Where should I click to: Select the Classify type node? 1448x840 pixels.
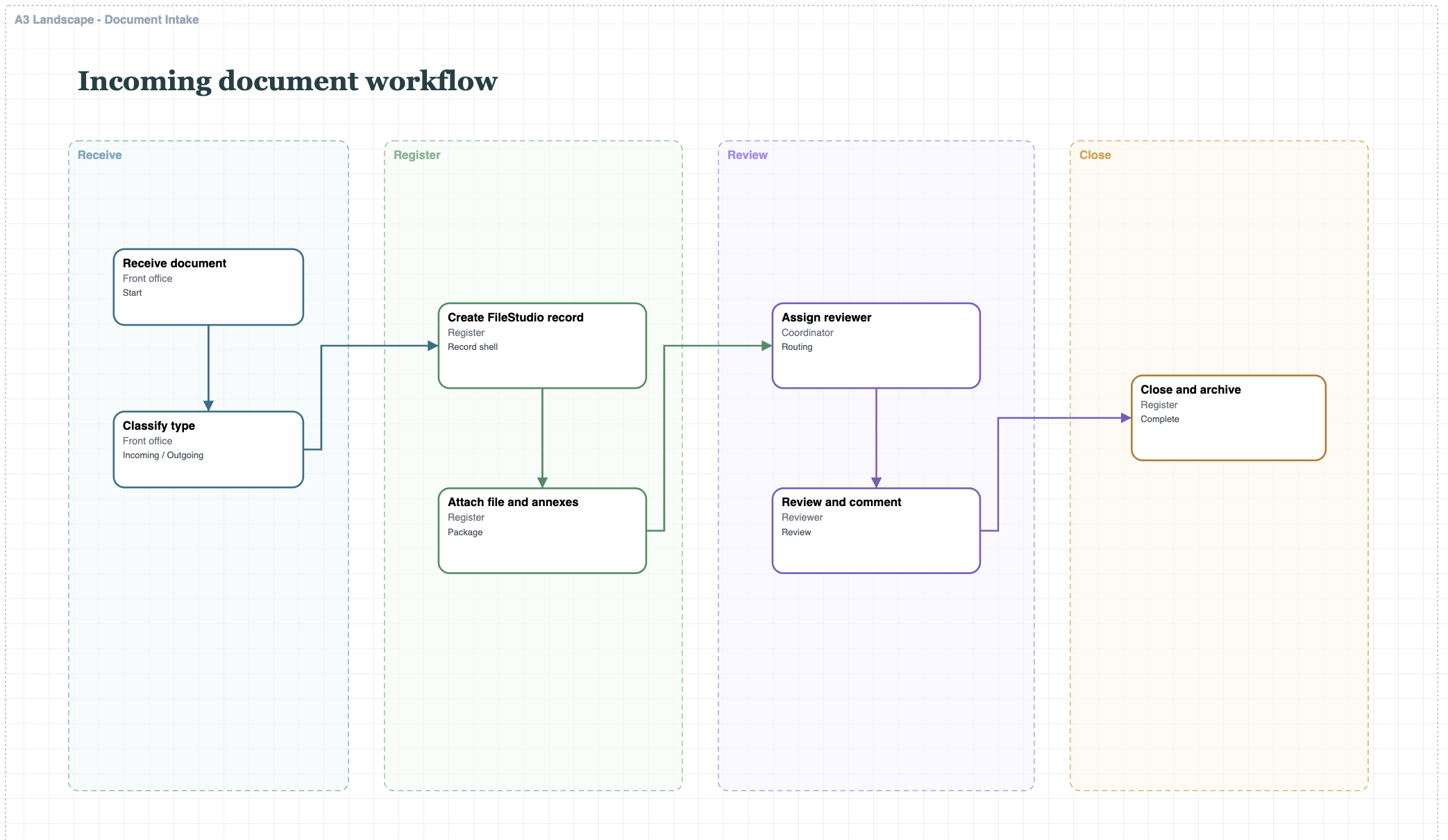(208, 449)
